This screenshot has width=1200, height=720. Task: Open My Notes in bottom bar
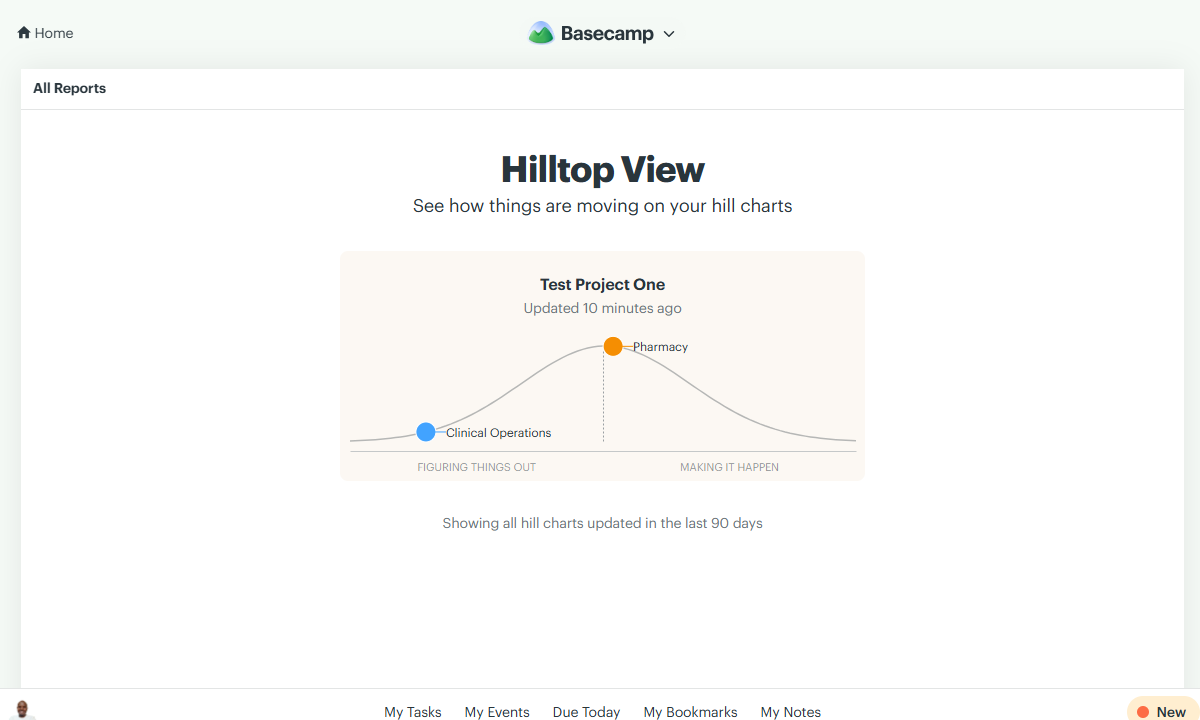tap(790, 712)
